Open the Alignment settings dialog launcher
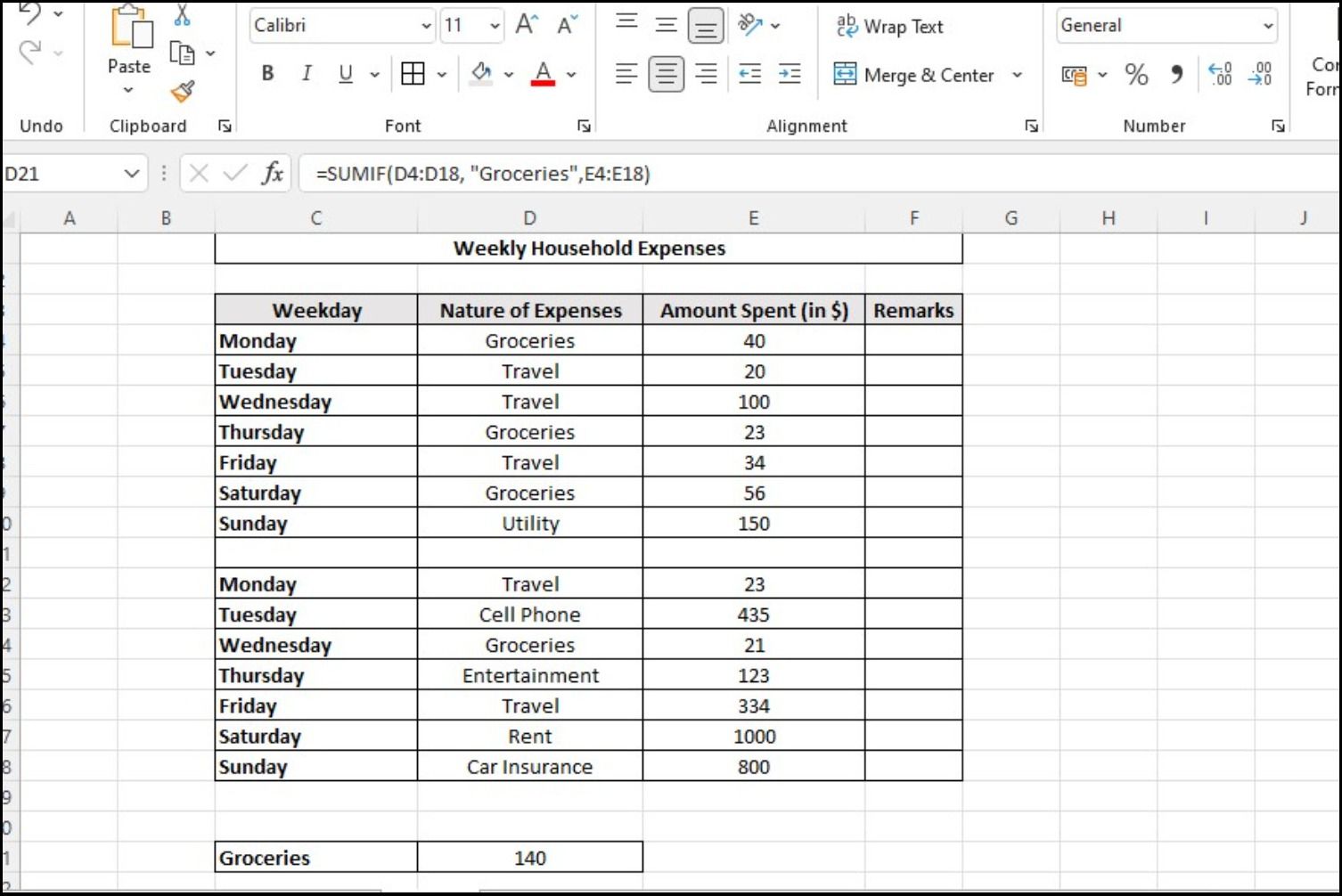 [1031, 126]
